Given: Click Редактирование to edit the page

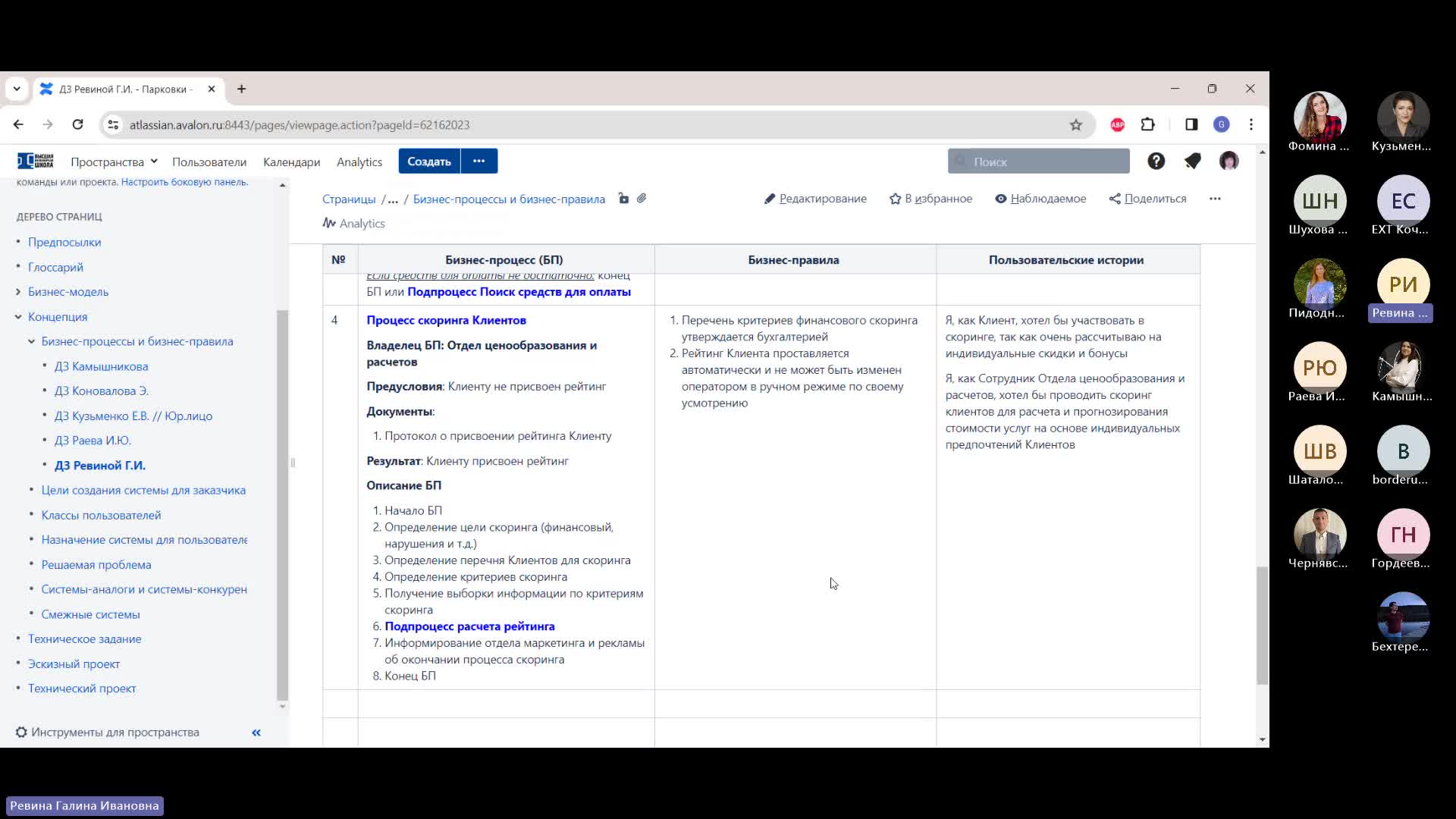Looking at the screenshot, I should click(815, 199).
